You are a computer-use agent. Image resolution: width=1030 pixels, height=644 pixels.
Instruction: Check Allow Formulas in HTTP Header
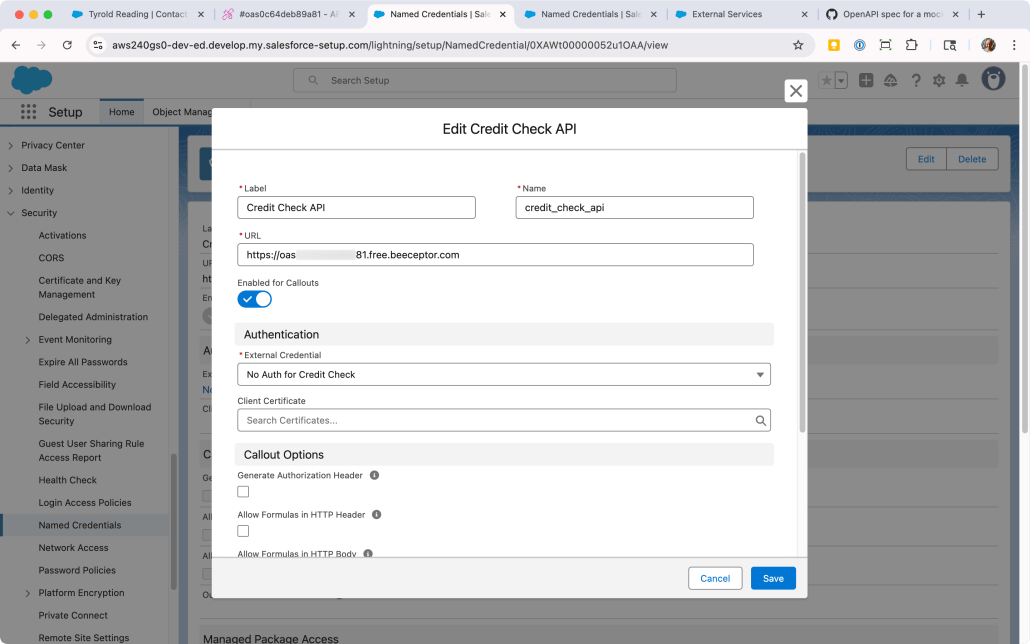tap(242, 530)
